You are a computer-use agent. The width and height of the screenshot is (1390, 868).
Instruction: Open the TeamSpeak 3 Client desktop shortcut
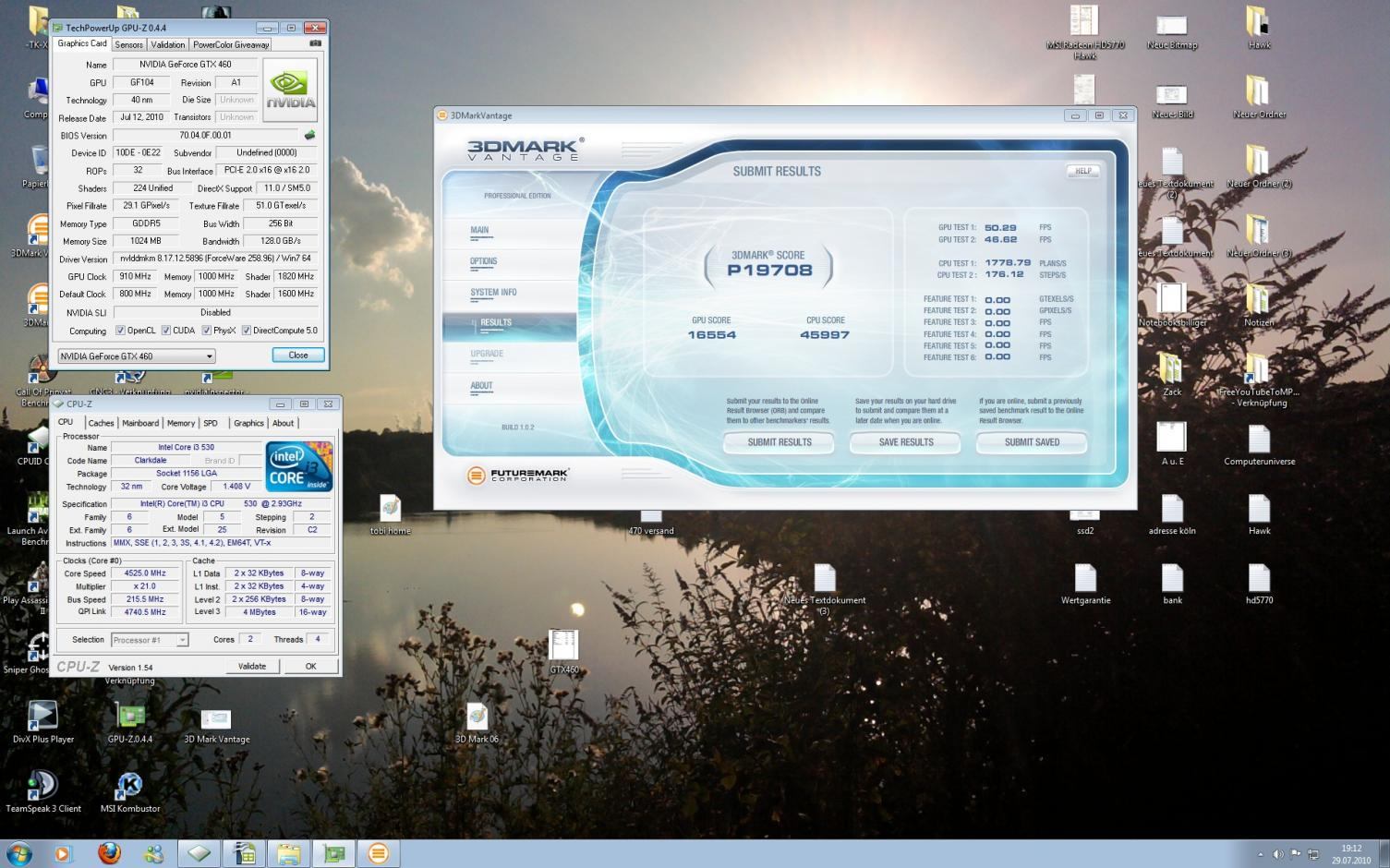click(x=42, y=792)
